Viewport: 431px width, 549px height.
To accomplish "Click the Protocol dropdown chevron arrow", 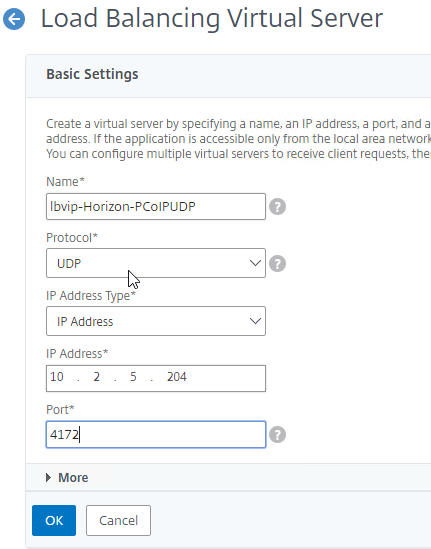I will [x=255, y=263].
